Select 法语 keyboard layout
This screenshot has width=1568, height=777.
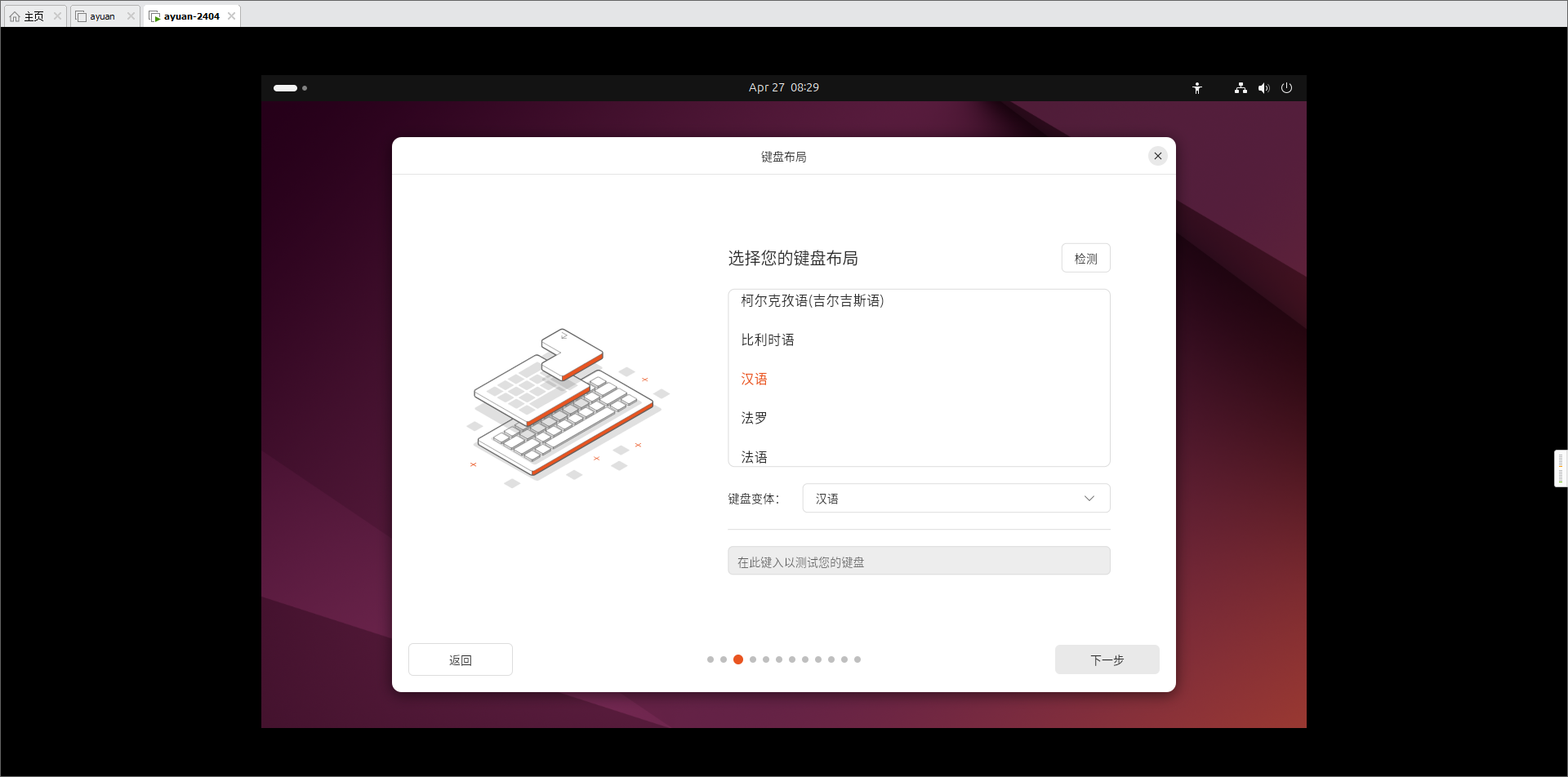coord(919,455)
